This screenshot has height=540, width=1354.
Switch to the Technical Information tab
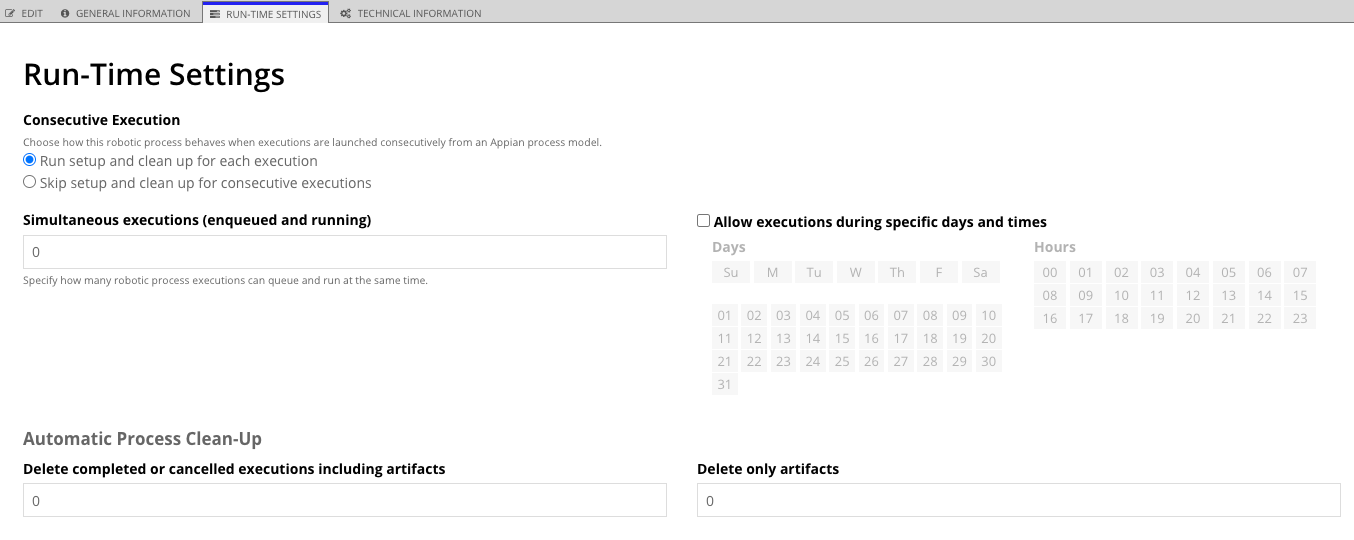(418, 14)
